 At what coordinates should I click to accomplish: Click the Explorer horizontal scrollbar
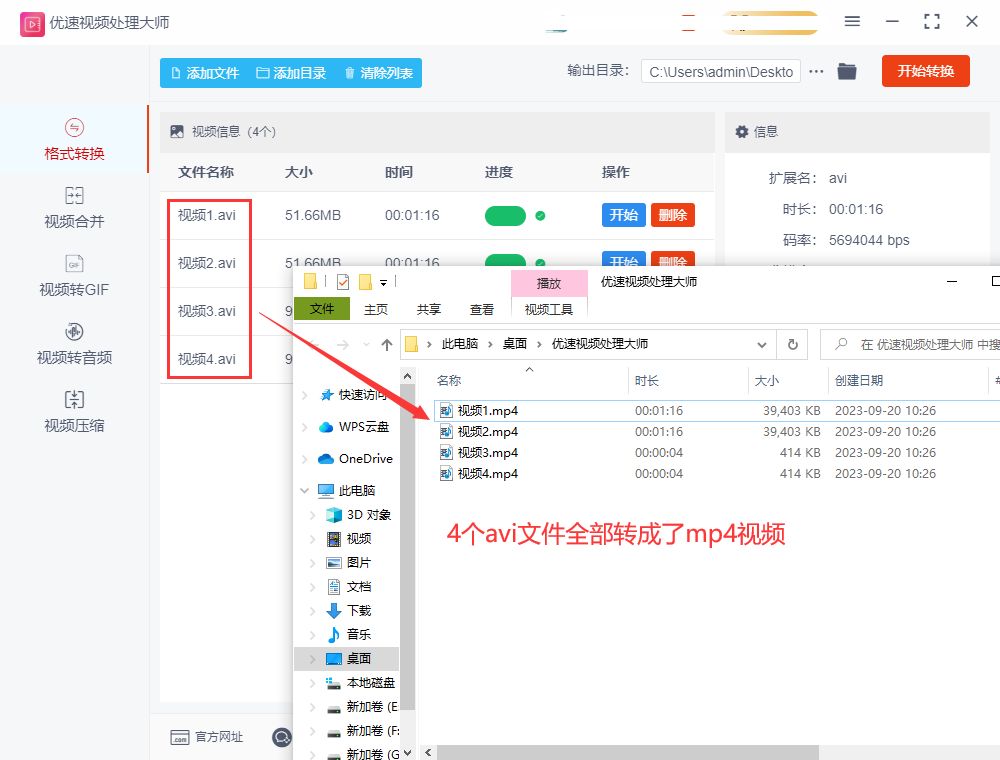(x=628, y=752)
